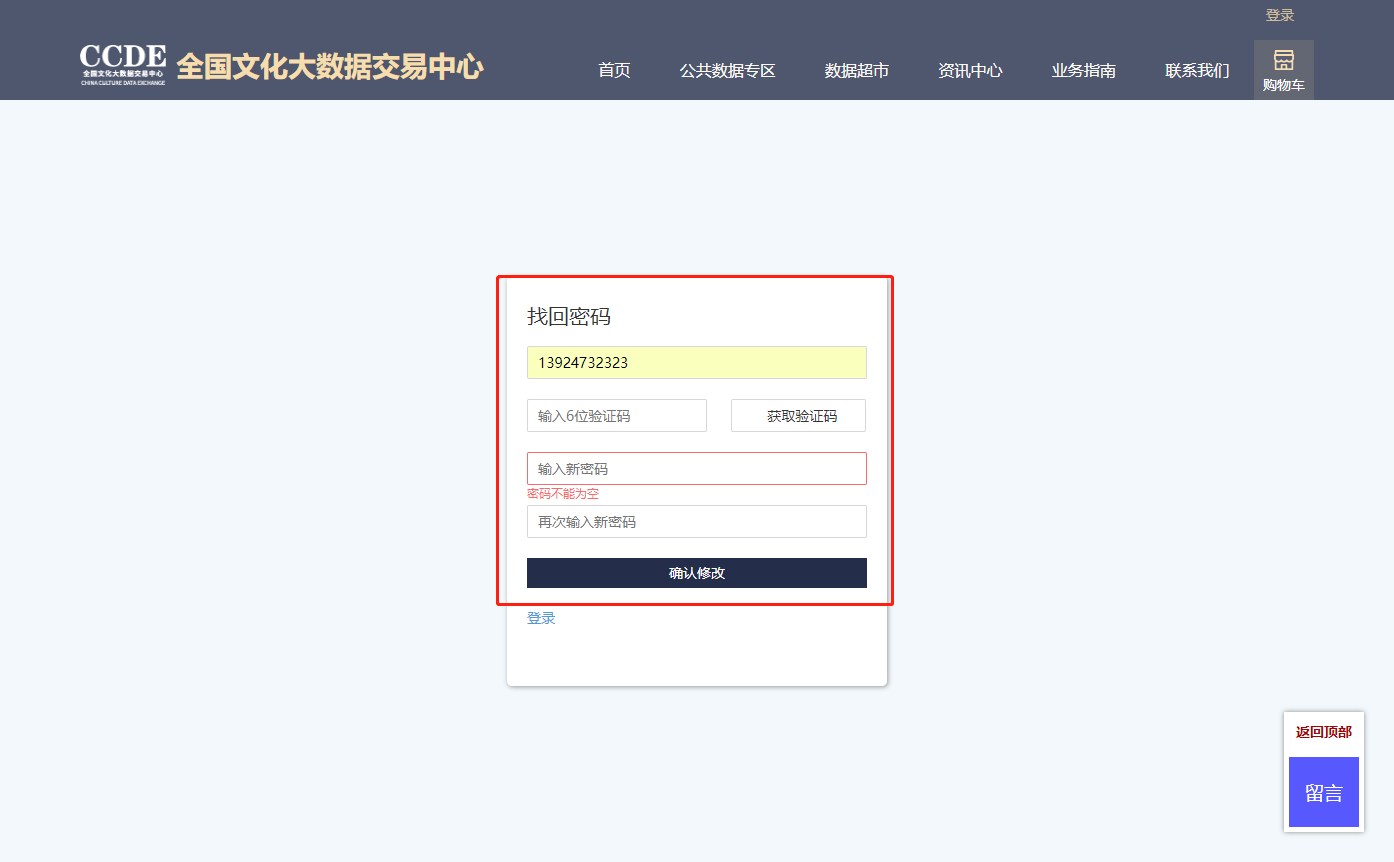Focus the phone number field showing 13924732323
This screenshot has width=1394, height=862.
tap(696, 363)
